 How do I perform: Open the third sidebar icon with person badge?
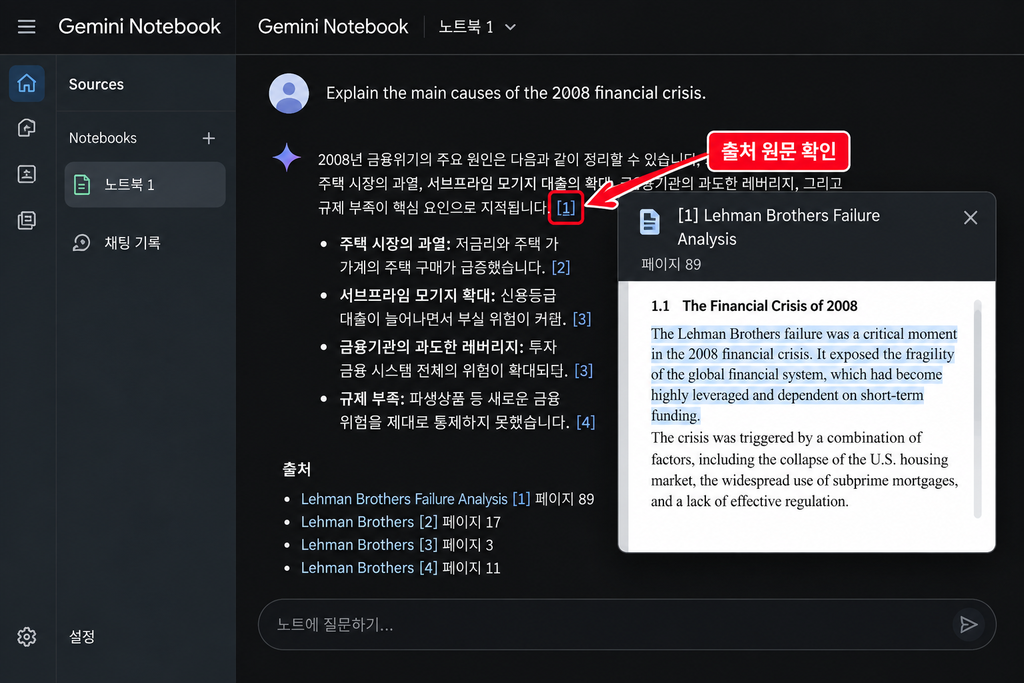point(27,174)
